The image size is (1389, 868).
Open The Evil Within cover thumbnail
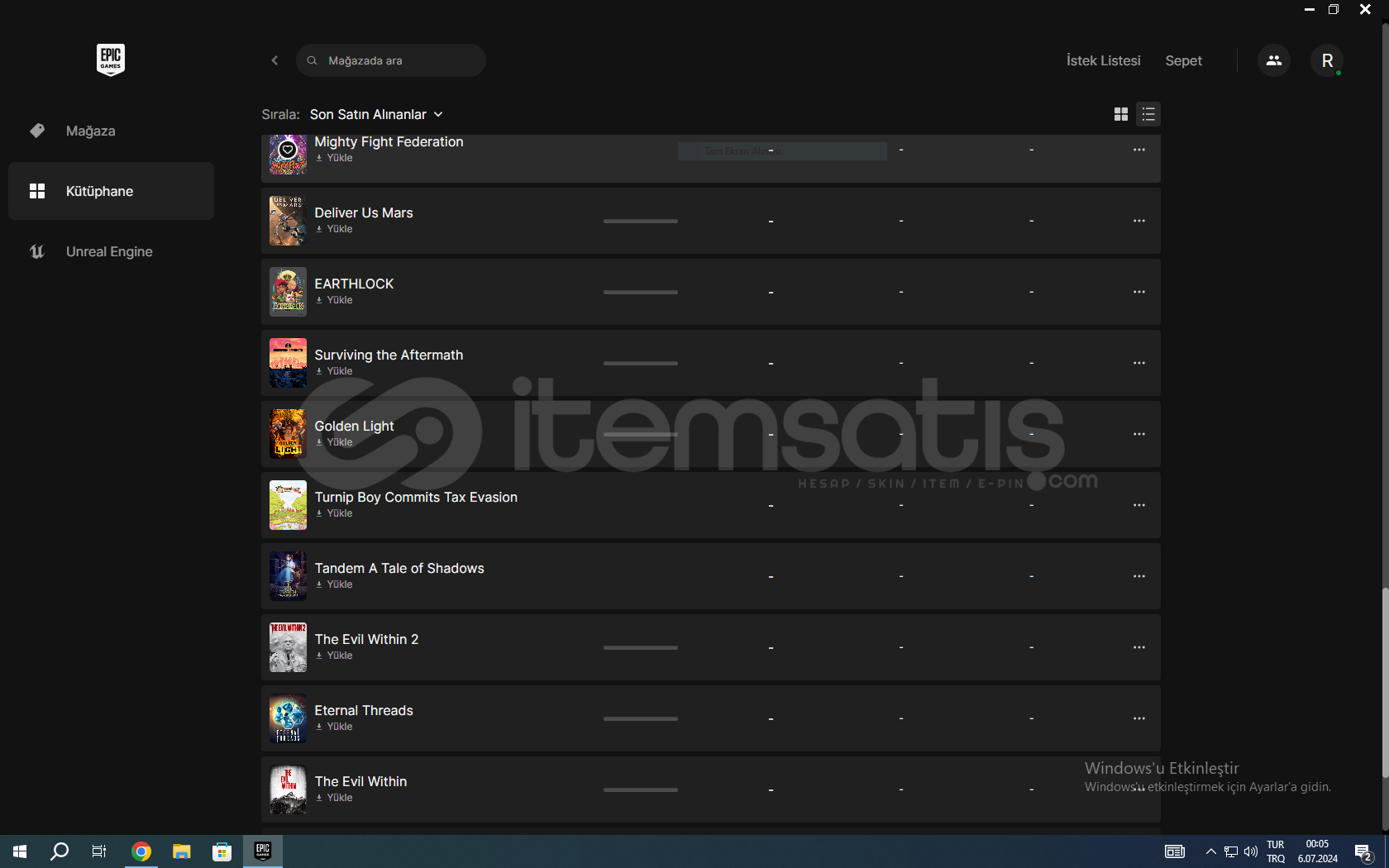tap(288, 789)
